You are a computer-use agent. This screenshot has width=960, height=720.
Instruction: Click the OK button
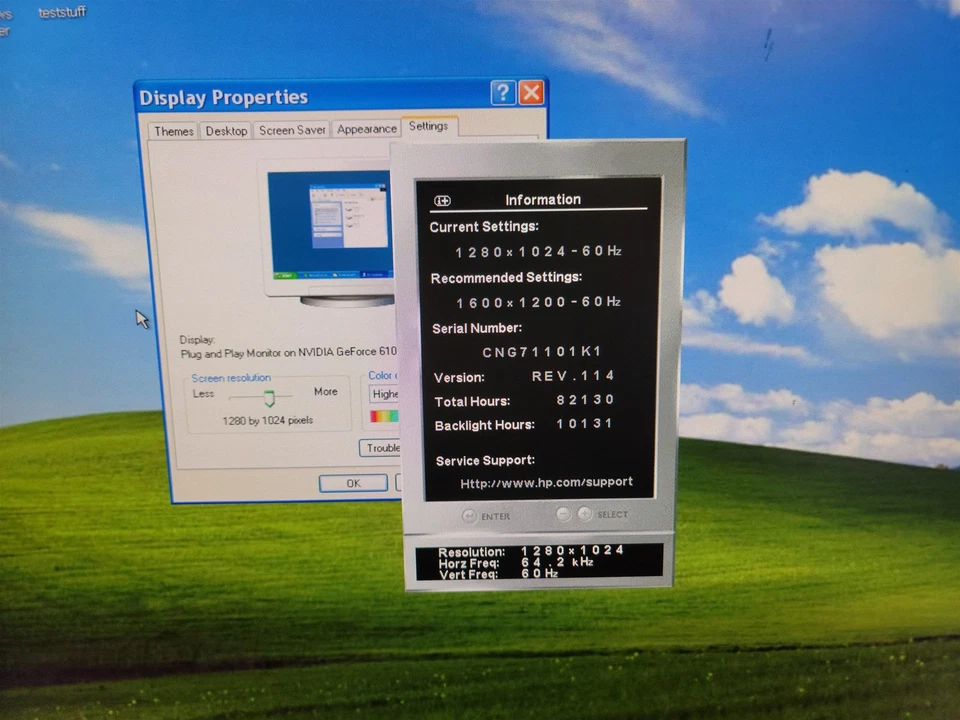click(x=352, y=483)
